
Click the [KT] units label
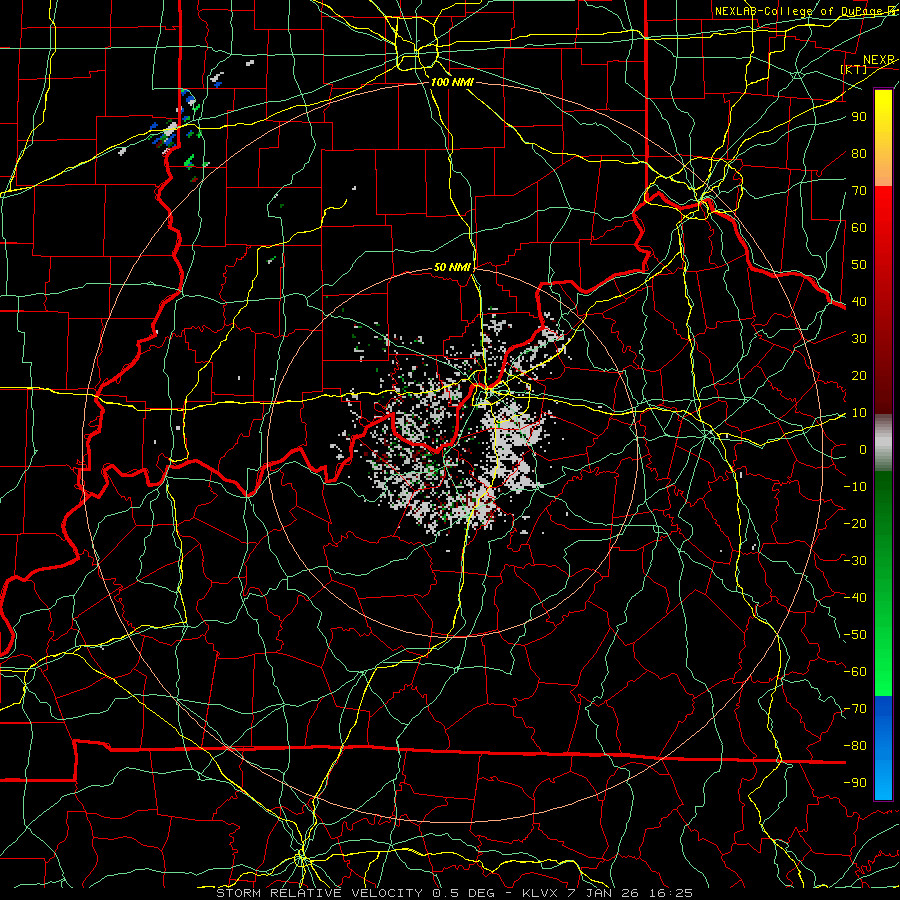coord(854,69)
